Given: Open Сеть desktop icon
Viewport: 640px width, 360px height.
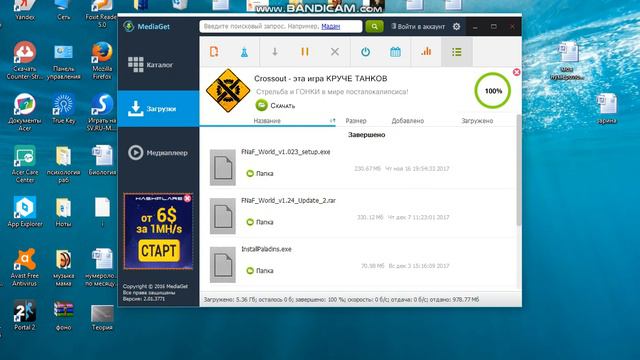Looking at the screenshot, I should (63, 10).
